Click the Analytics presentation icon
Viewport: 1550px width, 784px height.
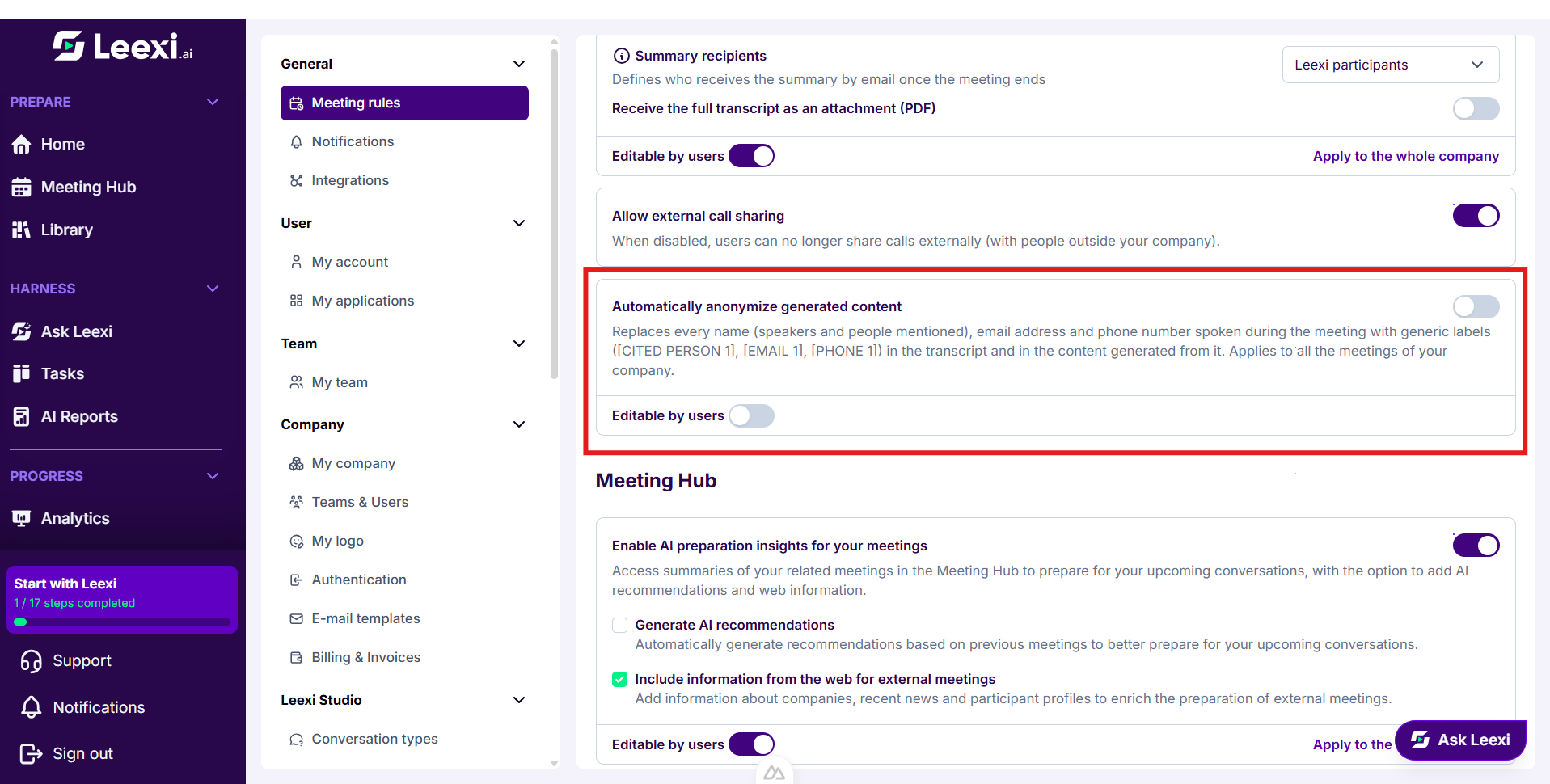22,518
